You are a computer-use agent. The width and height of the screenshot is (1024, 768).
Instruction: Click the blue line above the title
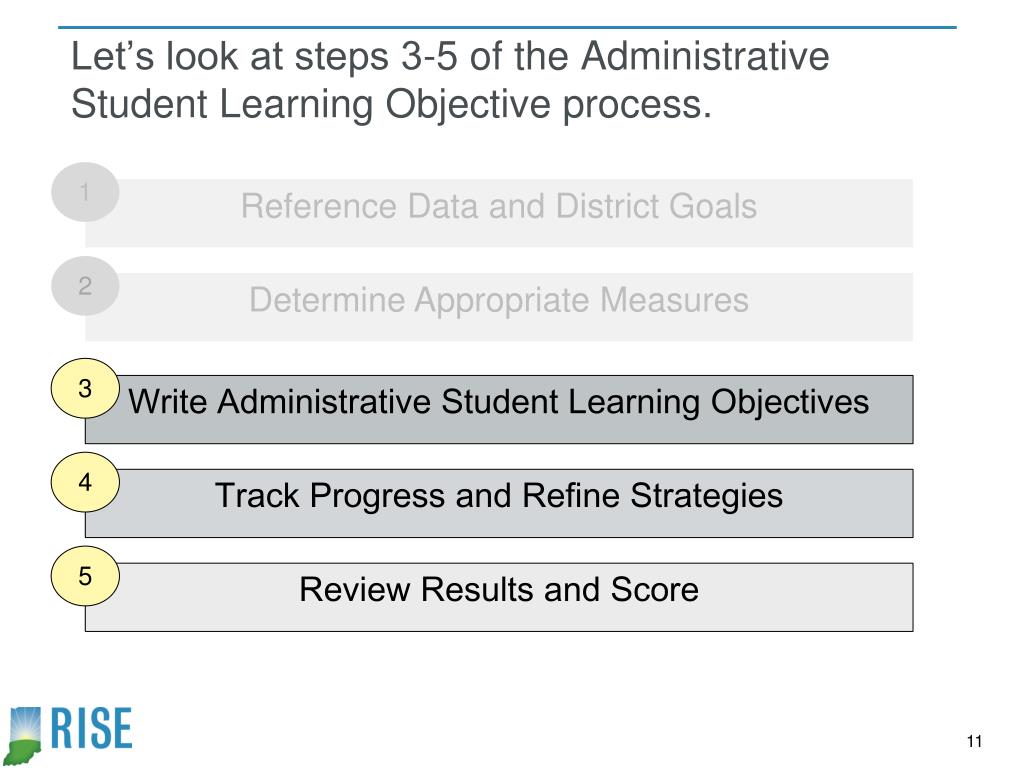click(x=507, y=27)
